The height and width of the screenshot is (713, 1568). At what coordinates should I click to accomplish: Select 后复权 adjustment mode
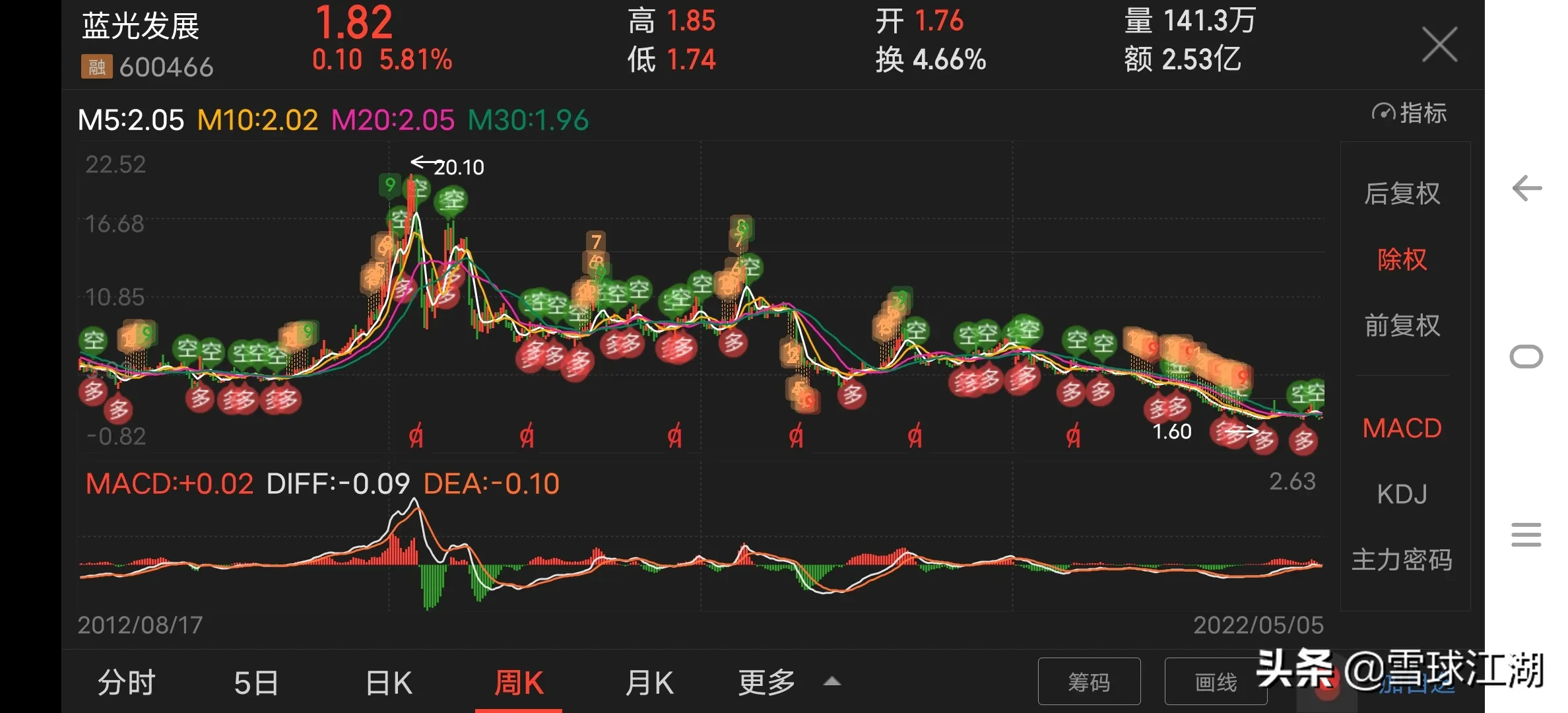point(1402,193)
